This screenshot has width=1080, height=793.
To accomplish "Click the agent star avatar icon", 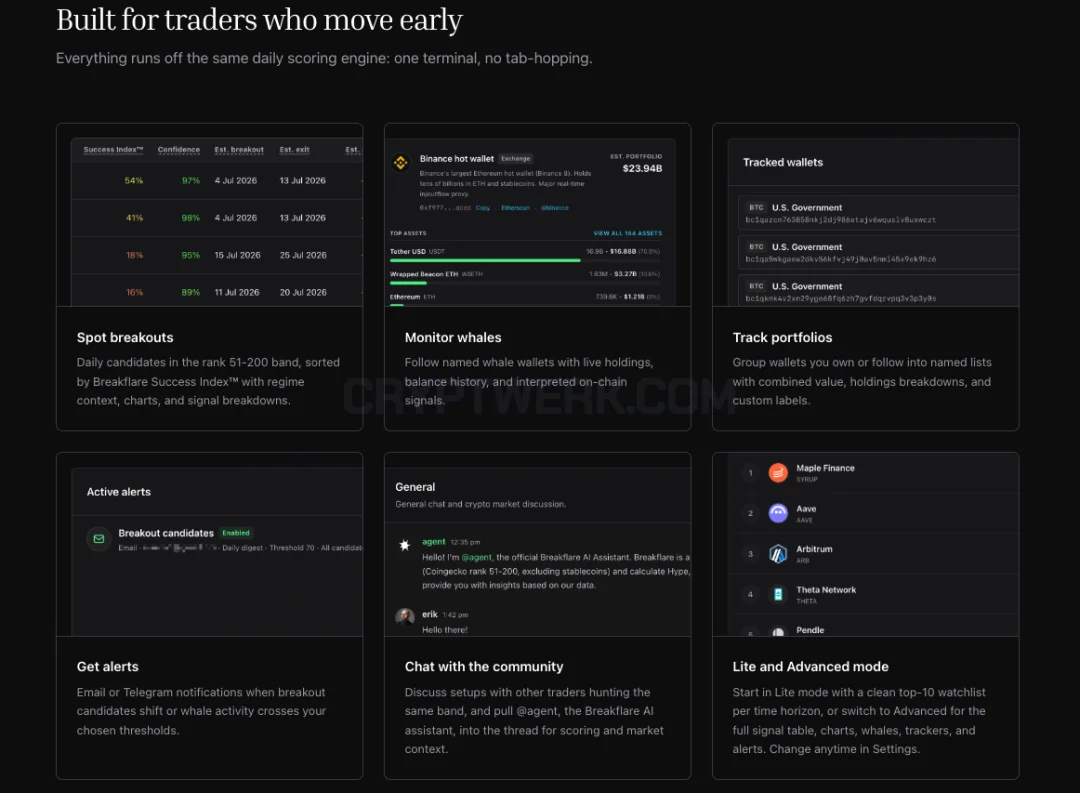I will (404, 545).
